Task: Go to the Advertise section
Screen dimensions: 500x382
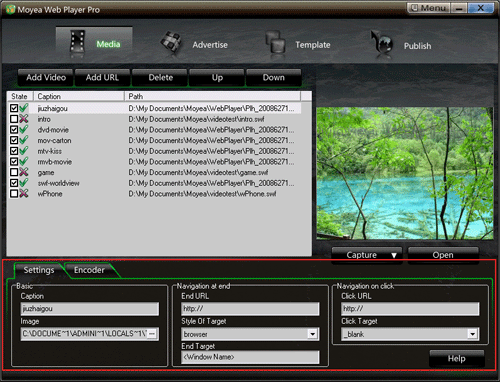Action: 210,45
